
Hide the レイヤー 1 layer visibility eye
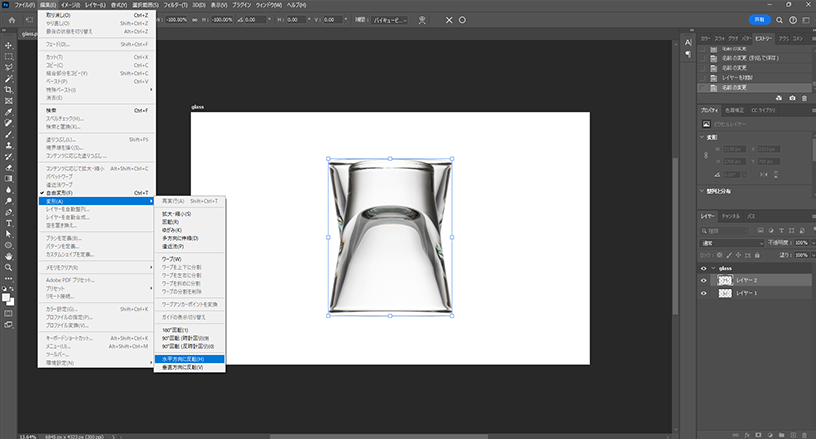click(703, 294)
